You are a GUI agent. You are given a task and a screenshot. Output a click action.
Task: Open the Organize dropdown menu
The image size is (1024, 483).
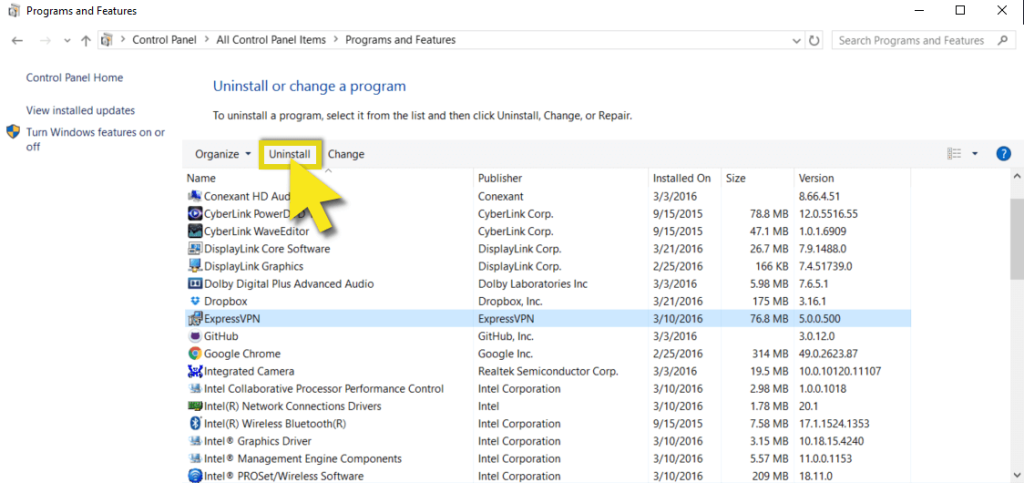pos(223,154)
